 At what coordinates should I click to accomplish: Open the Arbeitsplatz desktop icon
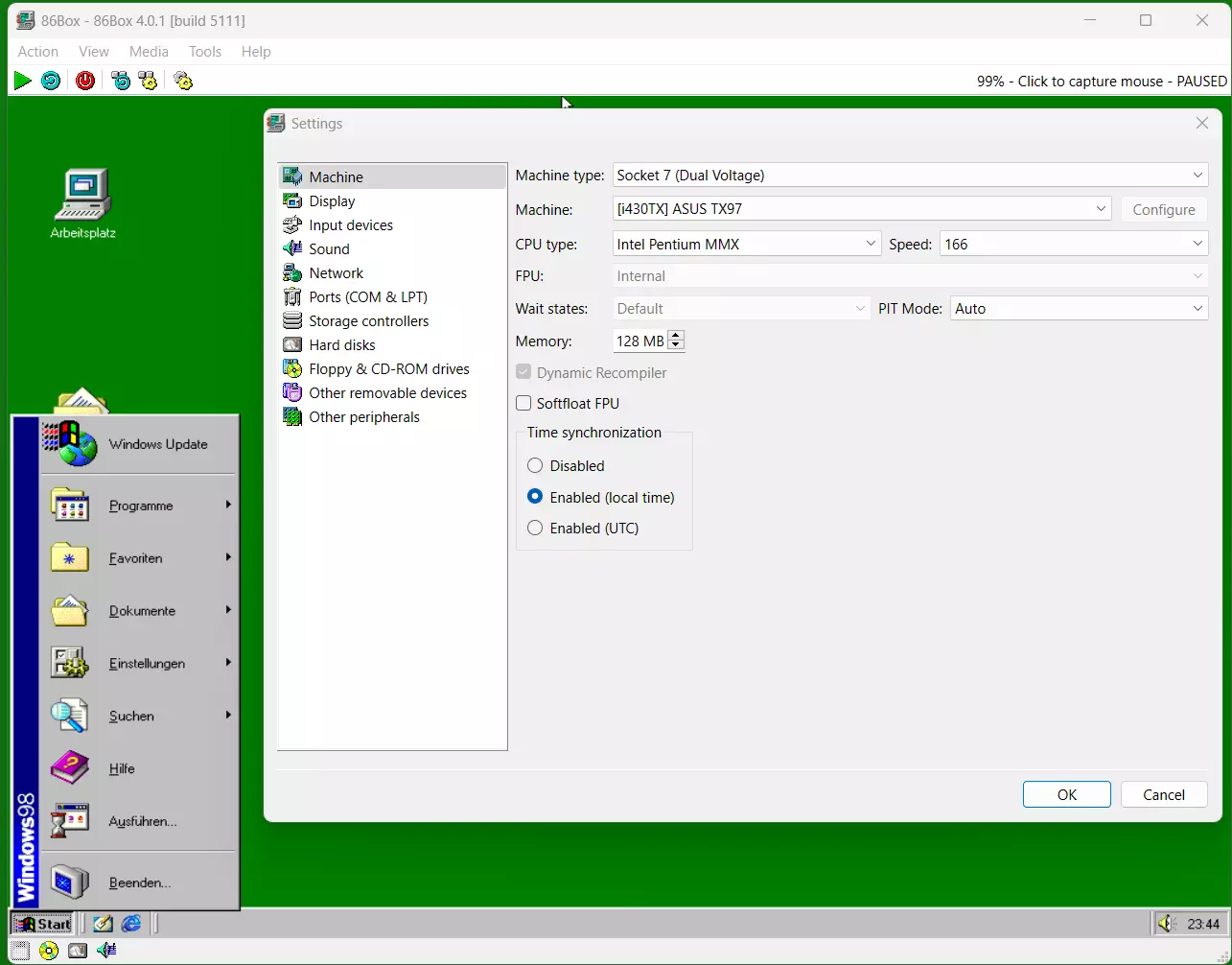coord(83,203)
